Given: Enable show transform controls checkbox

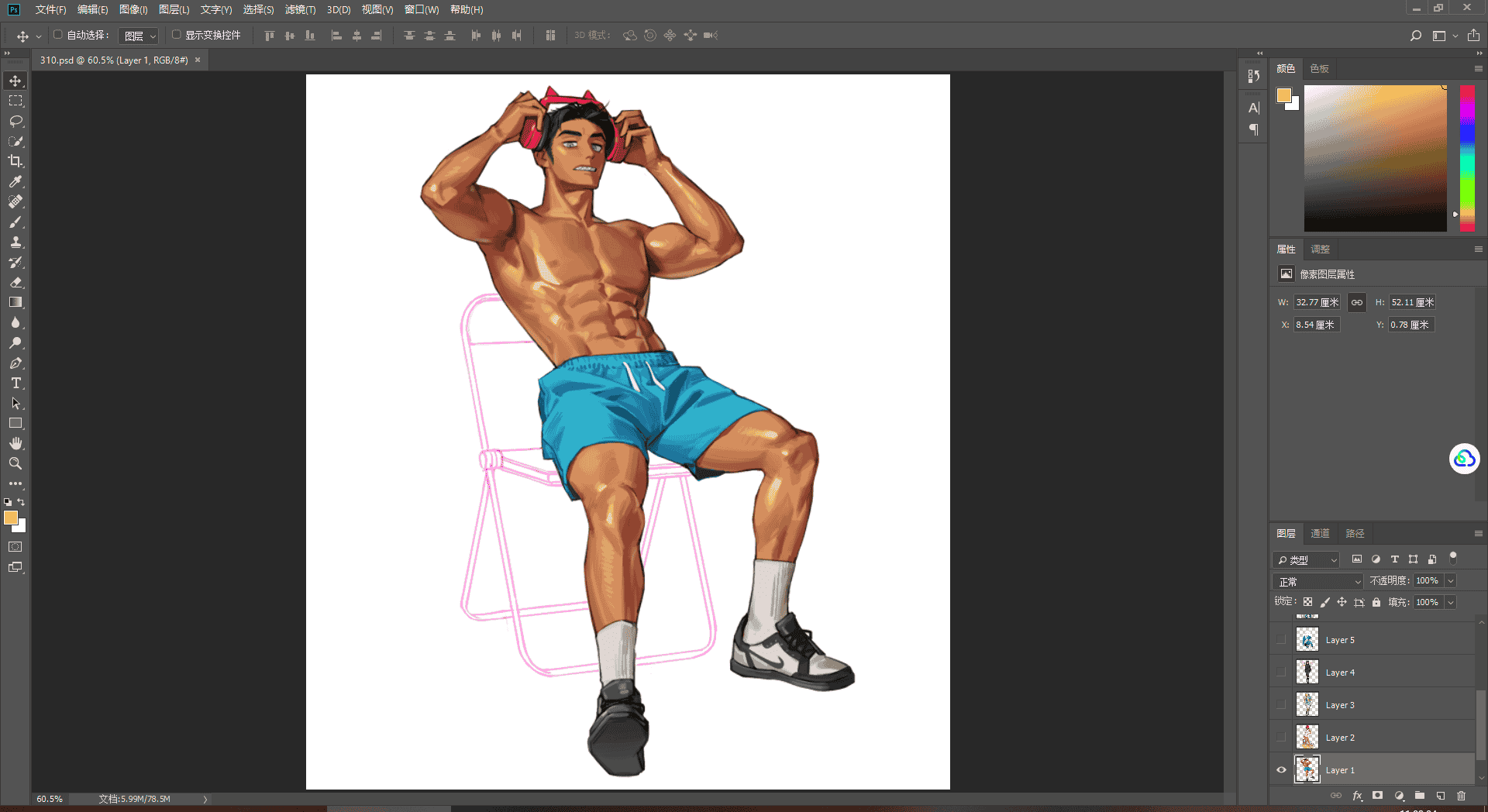Looking at the screenshot, I should pos(176,35).
